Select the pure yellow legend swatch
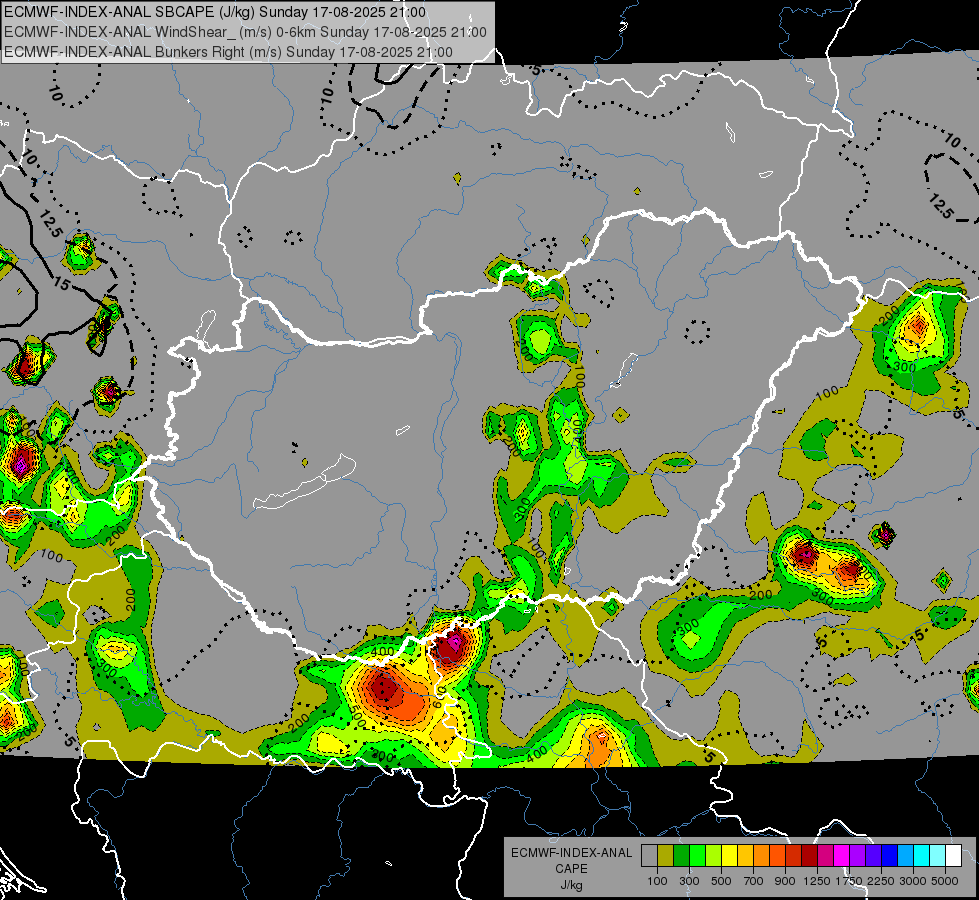The width and height of the screenshot is (979, 900). click(x=729, y=855)
